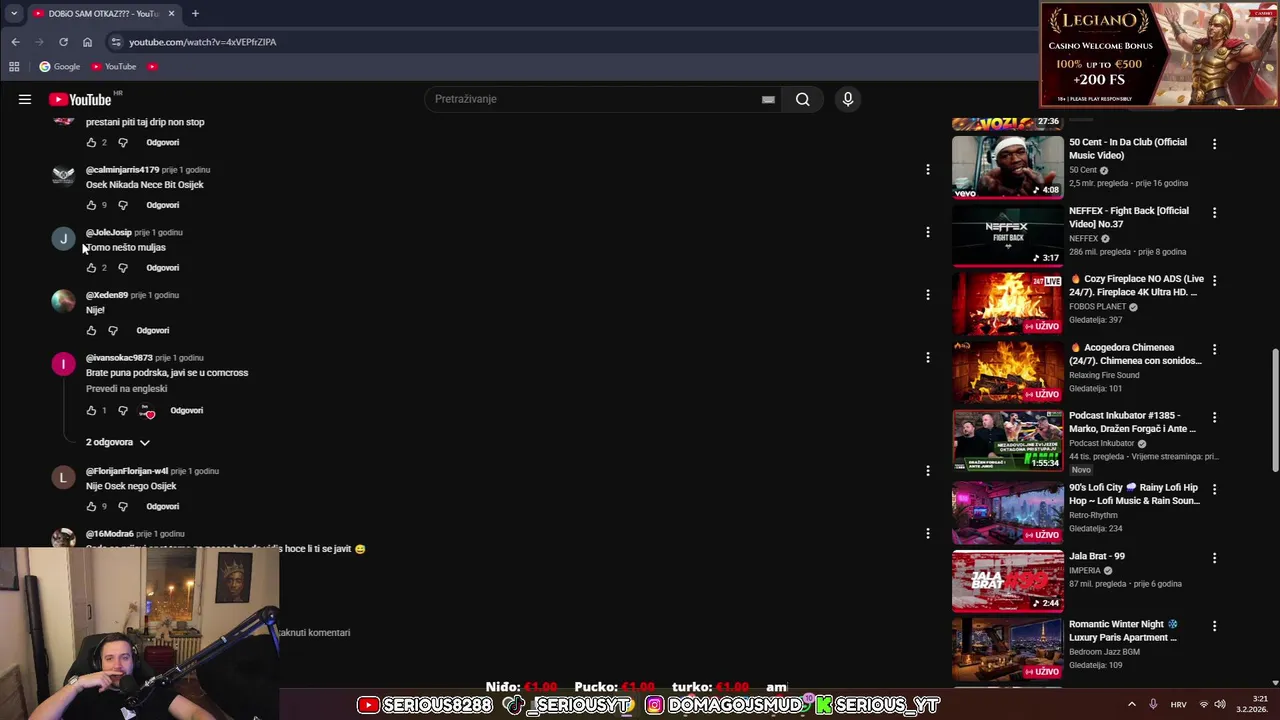Dislike the comment by @calminjarris4179
Viewport: 1280px width, 720px height.
point(123,205)
